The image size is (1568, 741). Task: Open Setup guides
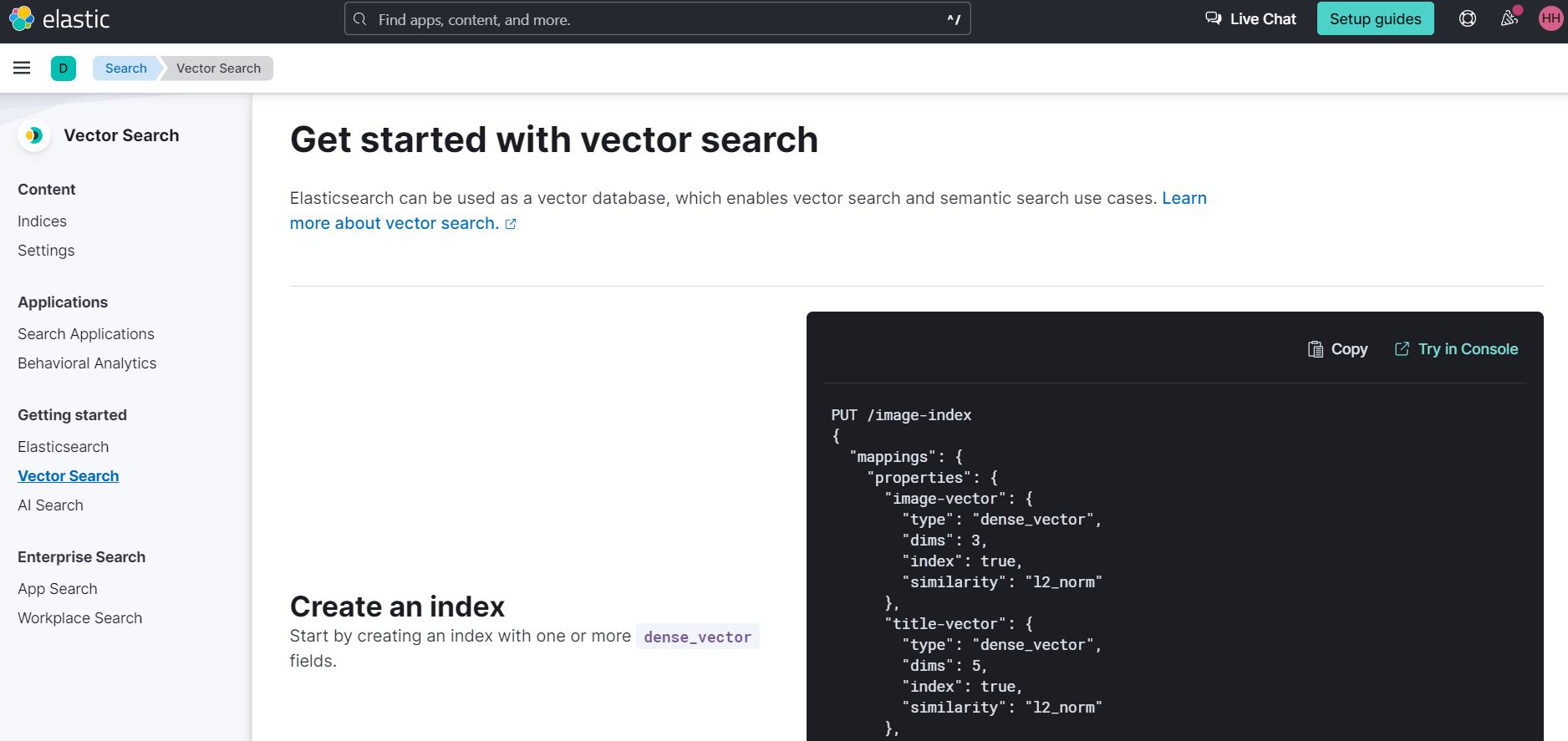[x=1375, y=18]
